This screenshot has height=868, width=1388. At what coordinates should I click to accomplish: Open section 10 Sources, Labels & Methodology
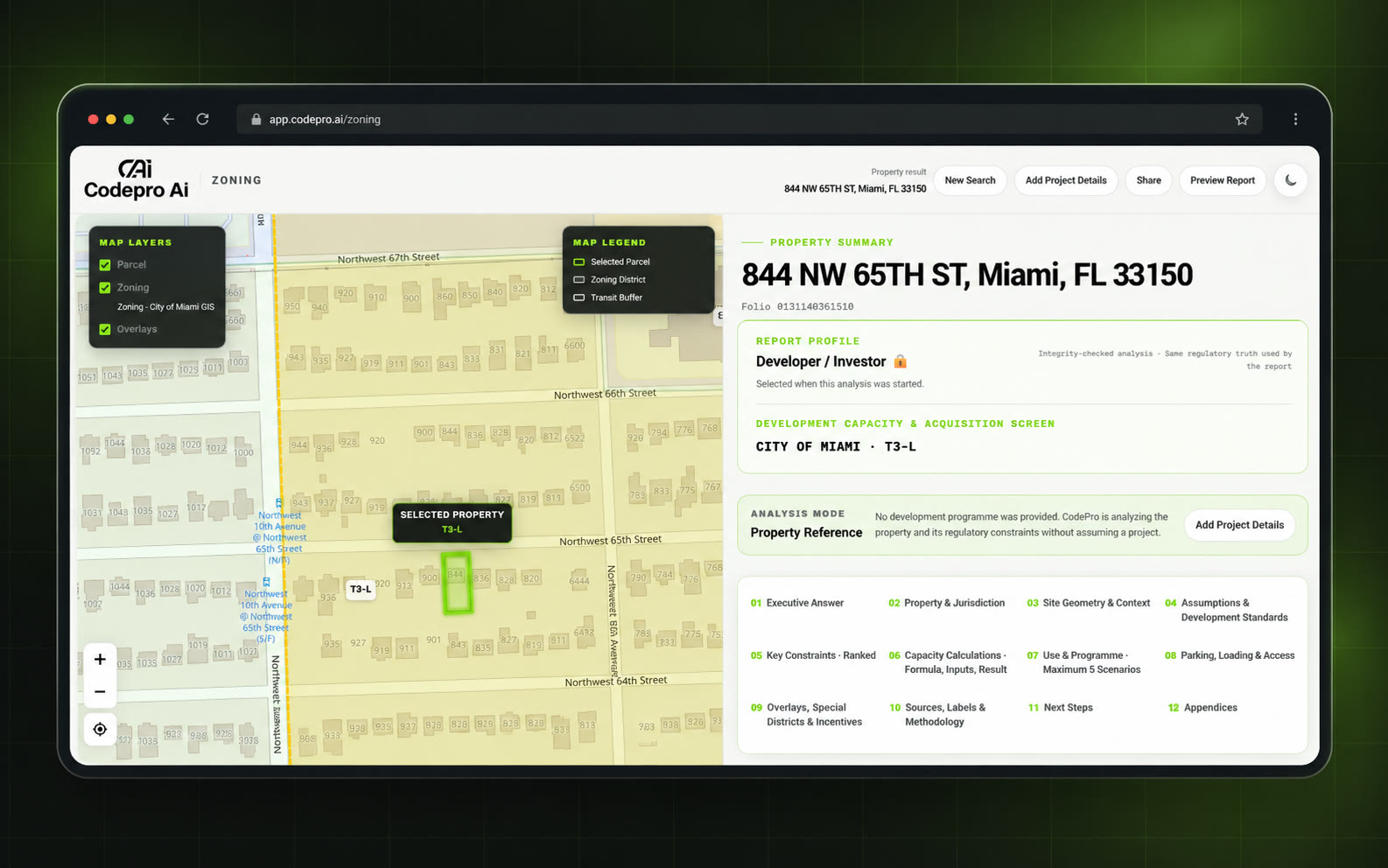point(937,715)
